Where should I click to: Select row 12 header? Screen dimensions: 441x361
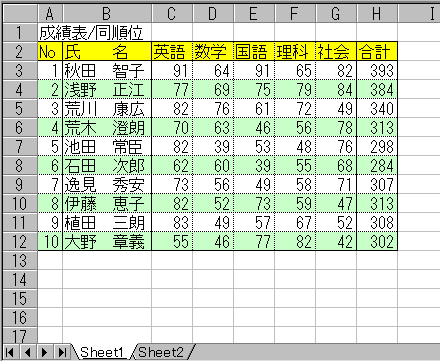(x=19, y=241)
